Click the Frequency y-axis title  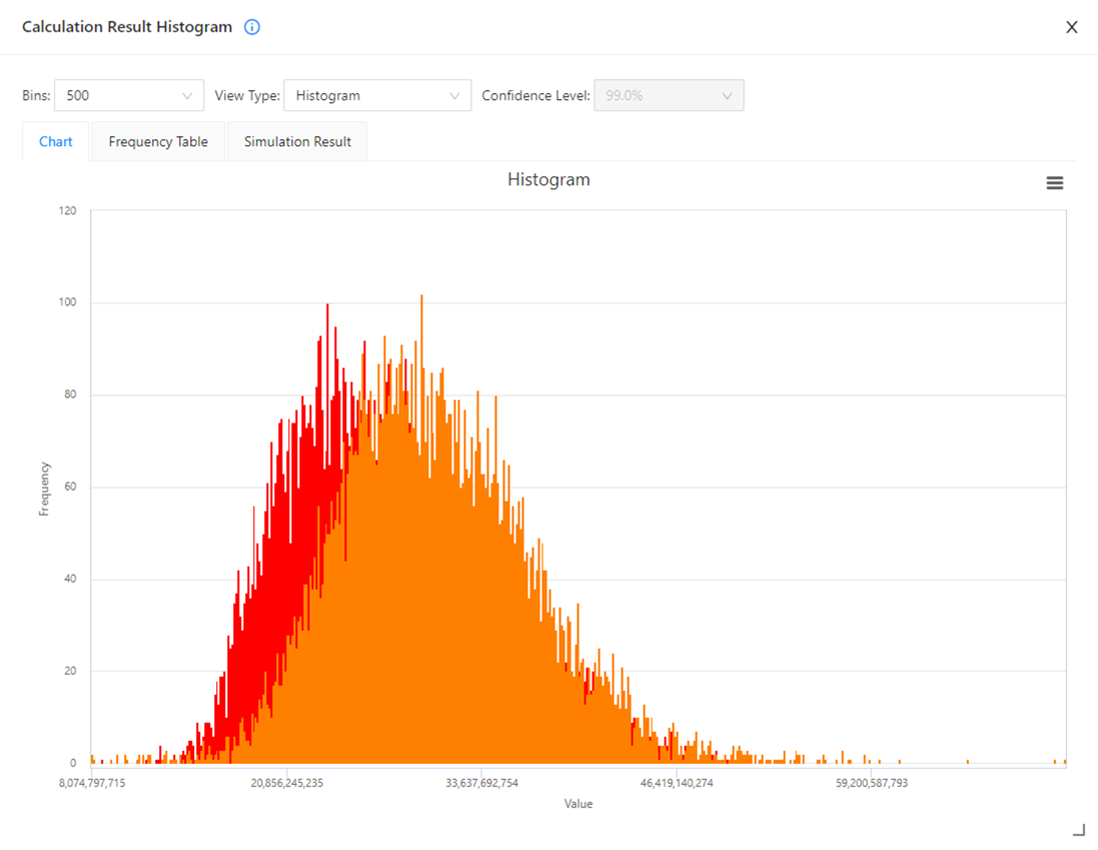tap(44, 488)
